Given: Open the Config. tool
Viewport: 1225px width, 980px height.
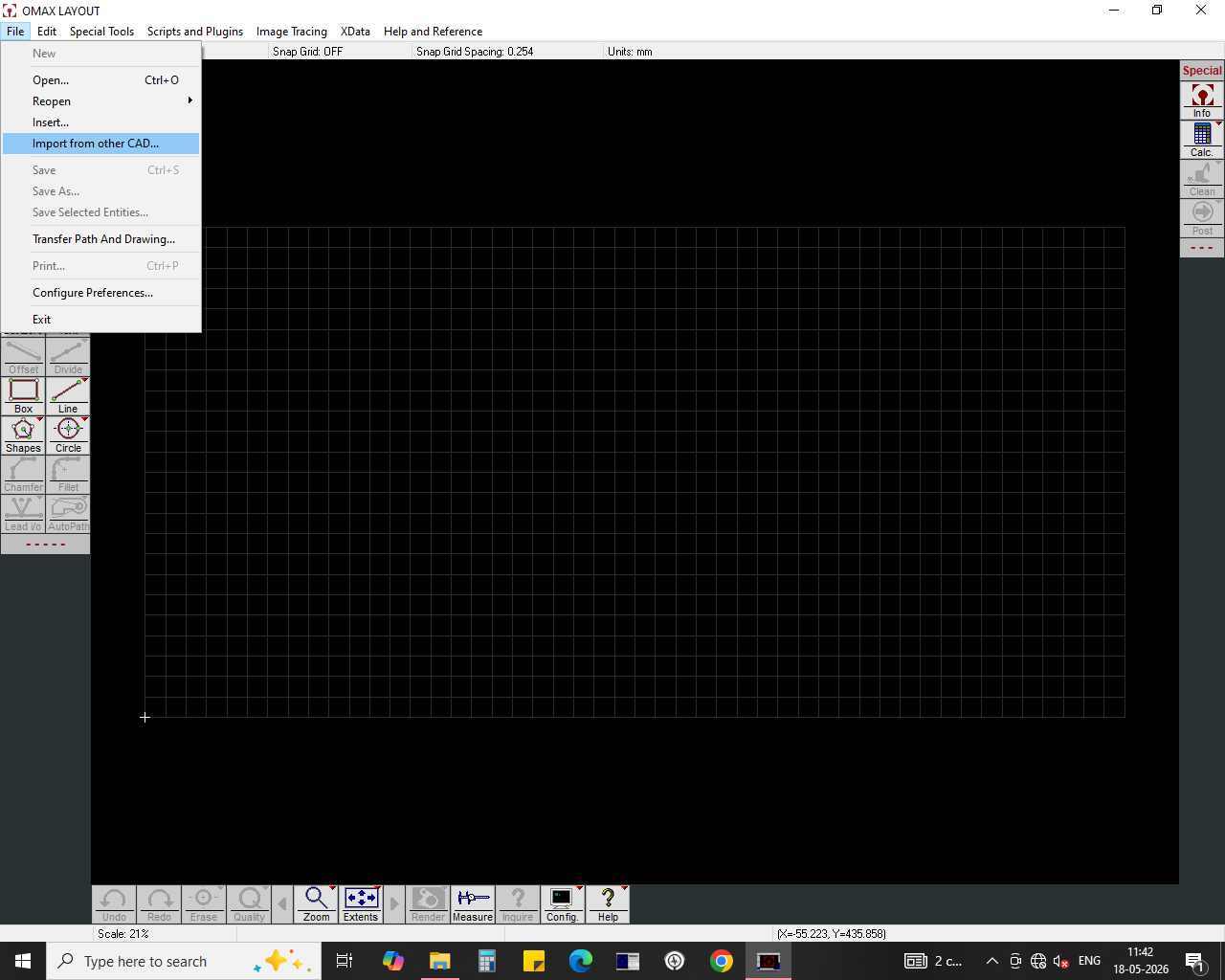Looking at the screenshot, I should point(563,904).
